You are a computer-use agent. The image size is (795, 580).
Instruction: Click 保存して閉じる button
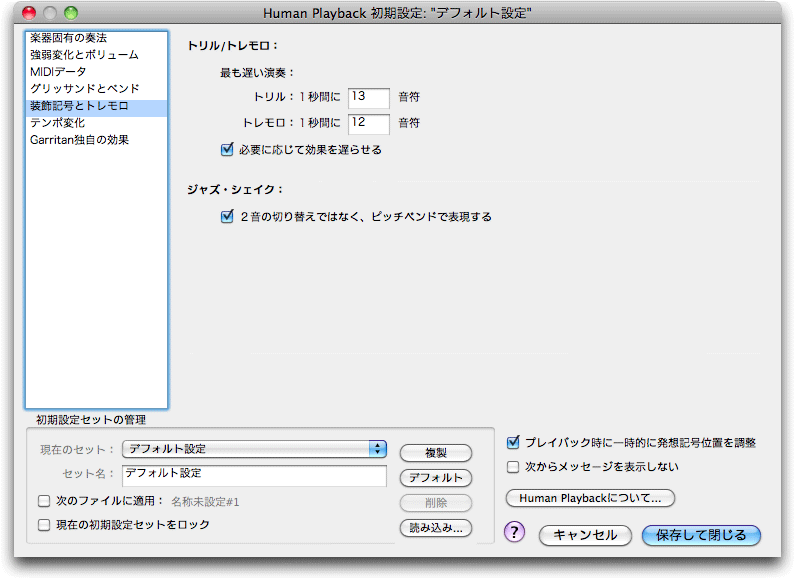click(701, 535)
